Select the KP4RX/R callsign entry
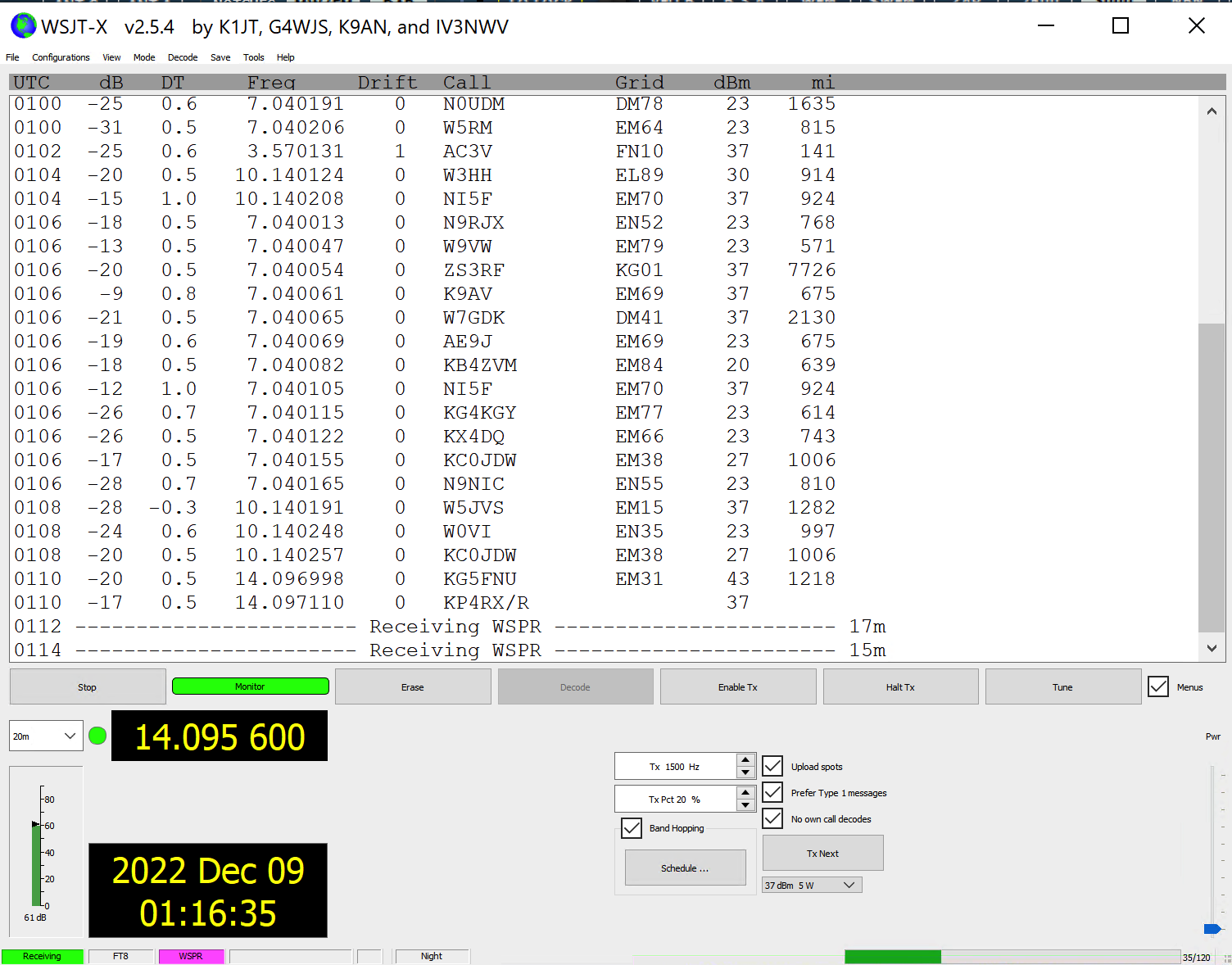1232x965 pixels. coord(486,603)
